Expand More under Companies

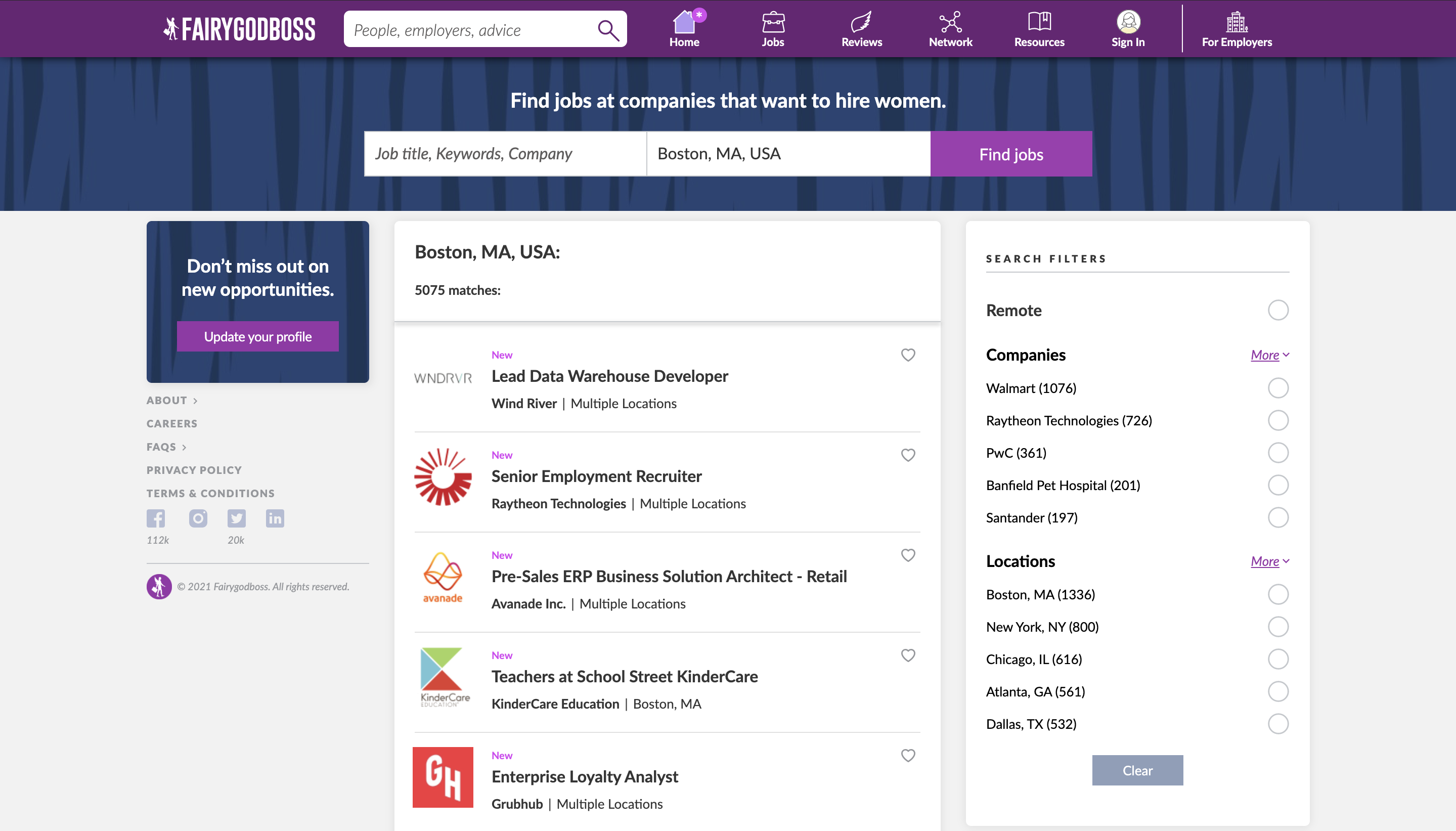tap(1269, 355)
